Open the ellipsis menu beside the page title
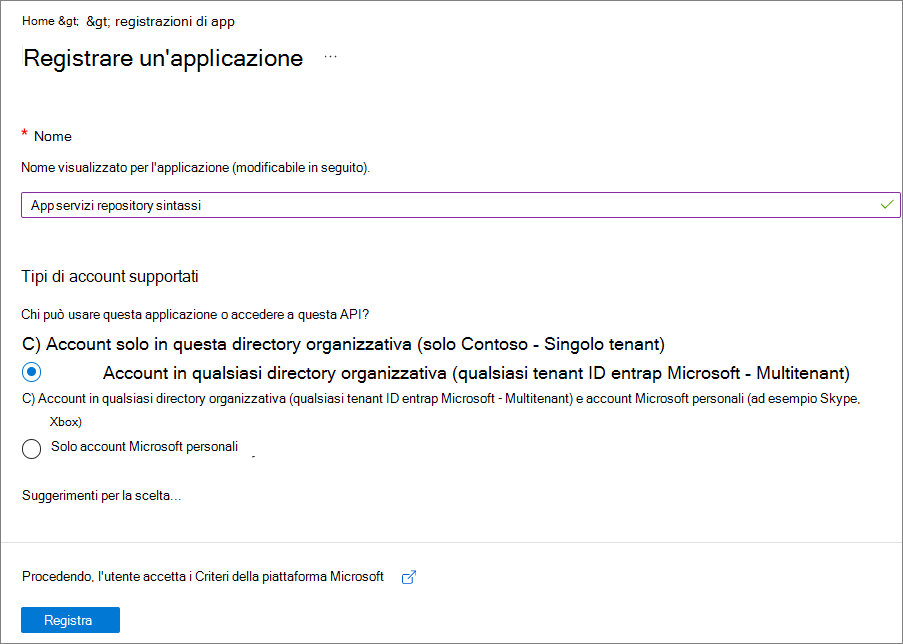Viewport: 903px width, 644px height. point(330,58)
